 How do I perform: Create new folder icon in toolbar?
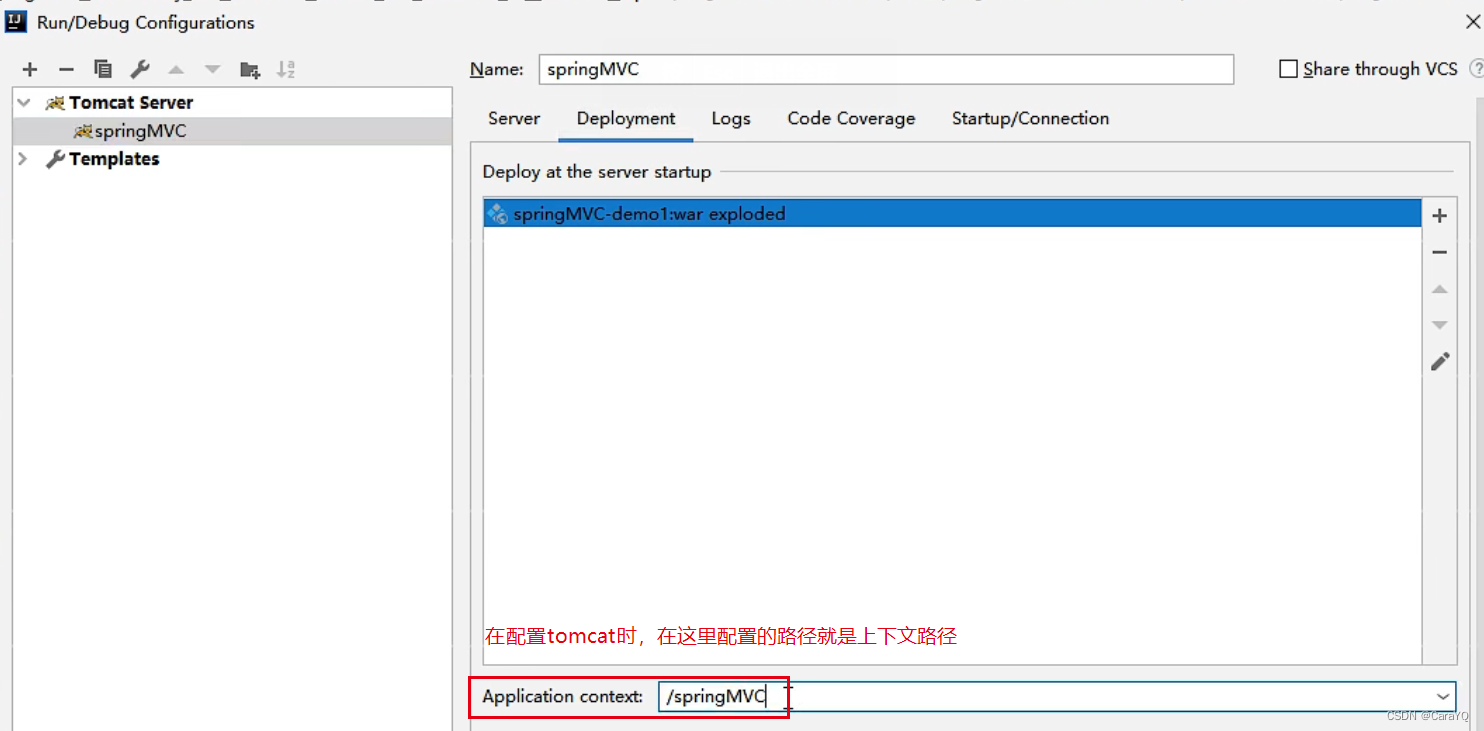[x=250, y=69]
